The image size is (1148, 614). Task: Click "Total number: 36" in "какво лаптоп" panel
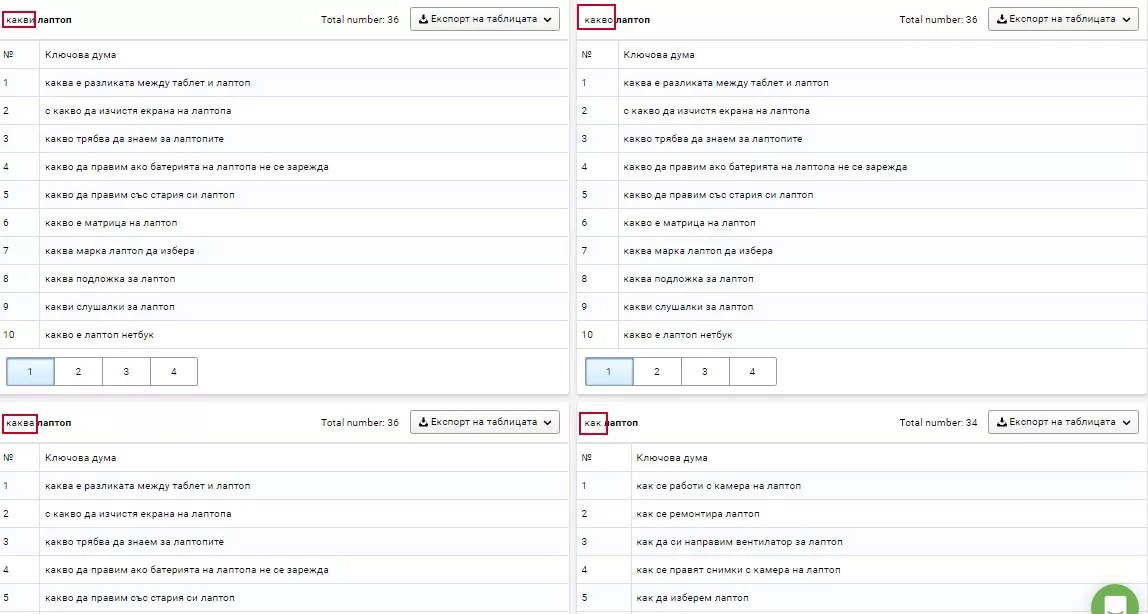tap(938, 20)
